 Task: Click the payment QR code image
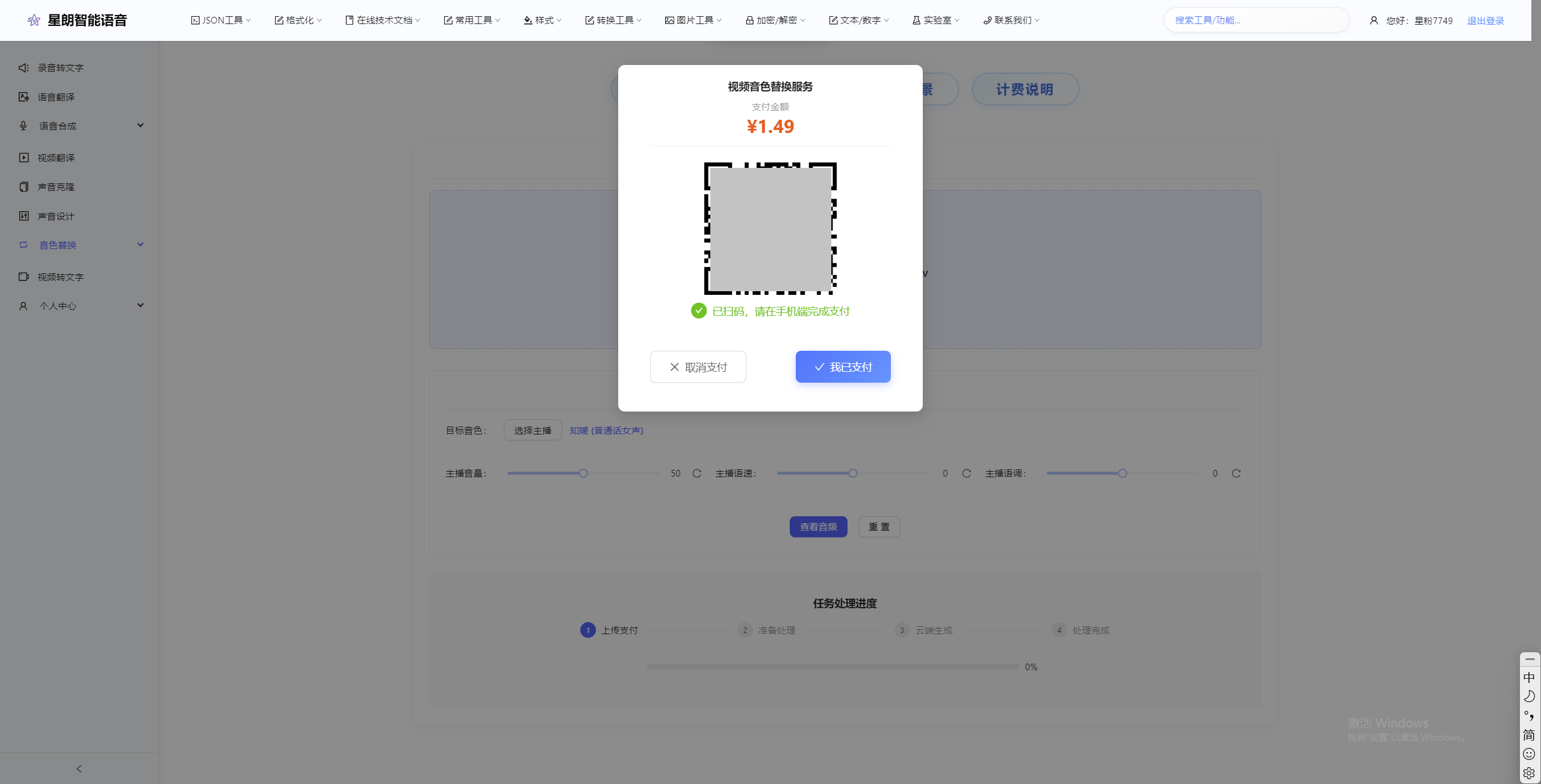[770, 229]
